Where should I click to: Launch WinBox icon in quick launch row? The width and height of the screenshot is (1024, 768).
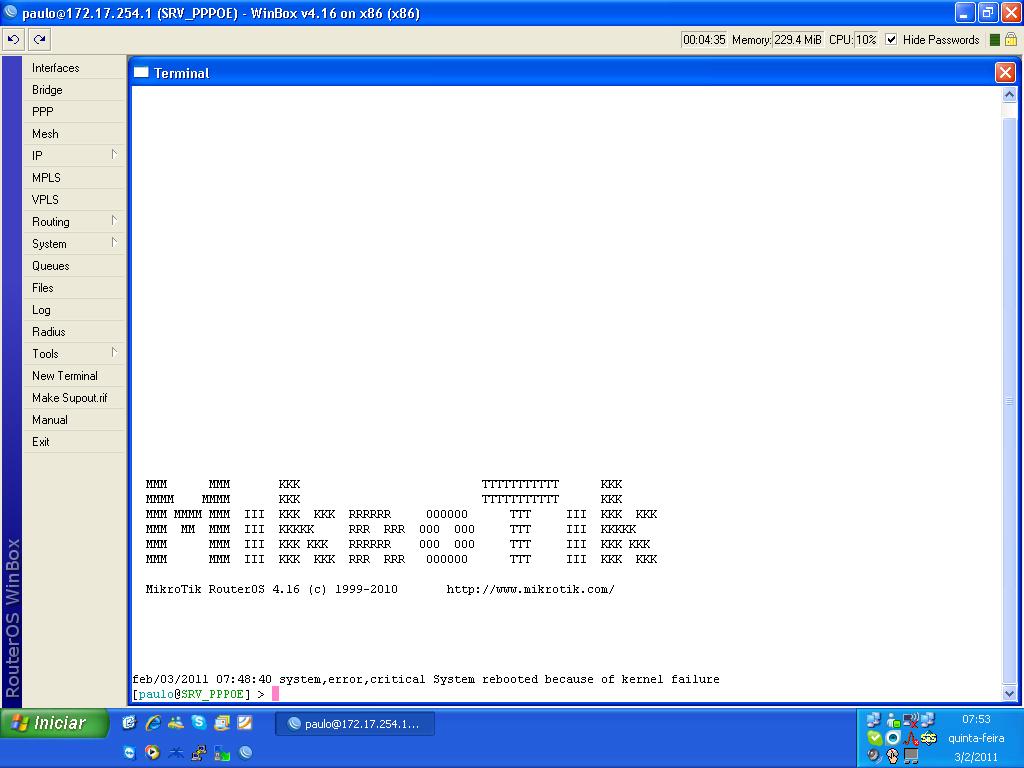[x=246, y=752]
